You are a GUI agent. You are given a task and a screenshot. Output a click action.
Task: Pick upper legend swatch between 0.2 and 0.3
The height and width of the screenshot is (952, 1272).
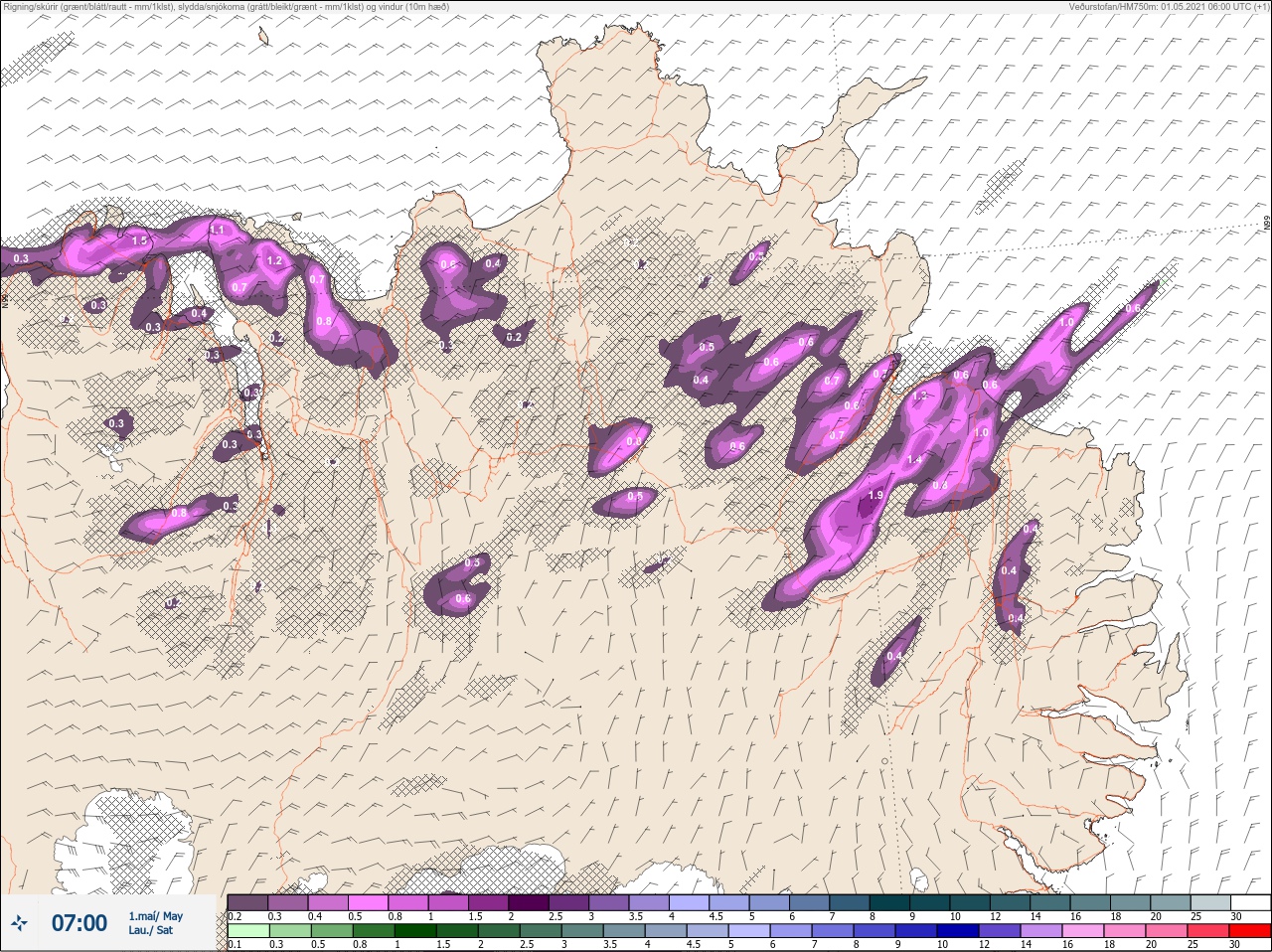[x=247, y=902]
